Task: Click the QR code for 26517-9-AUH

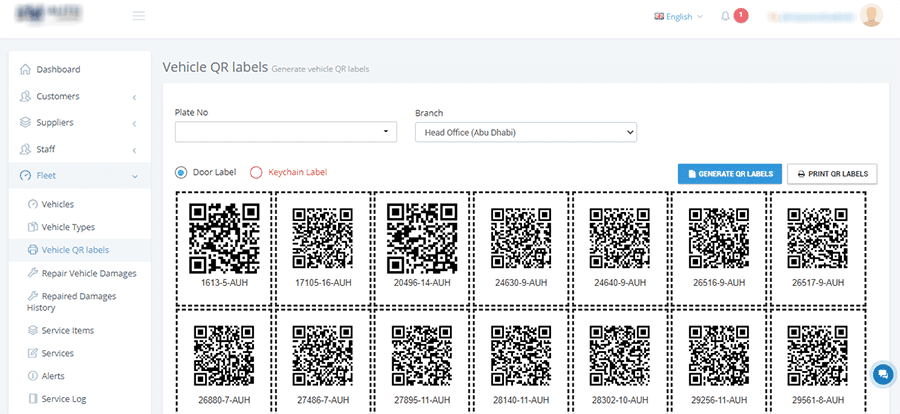Action: pos(818,238)
